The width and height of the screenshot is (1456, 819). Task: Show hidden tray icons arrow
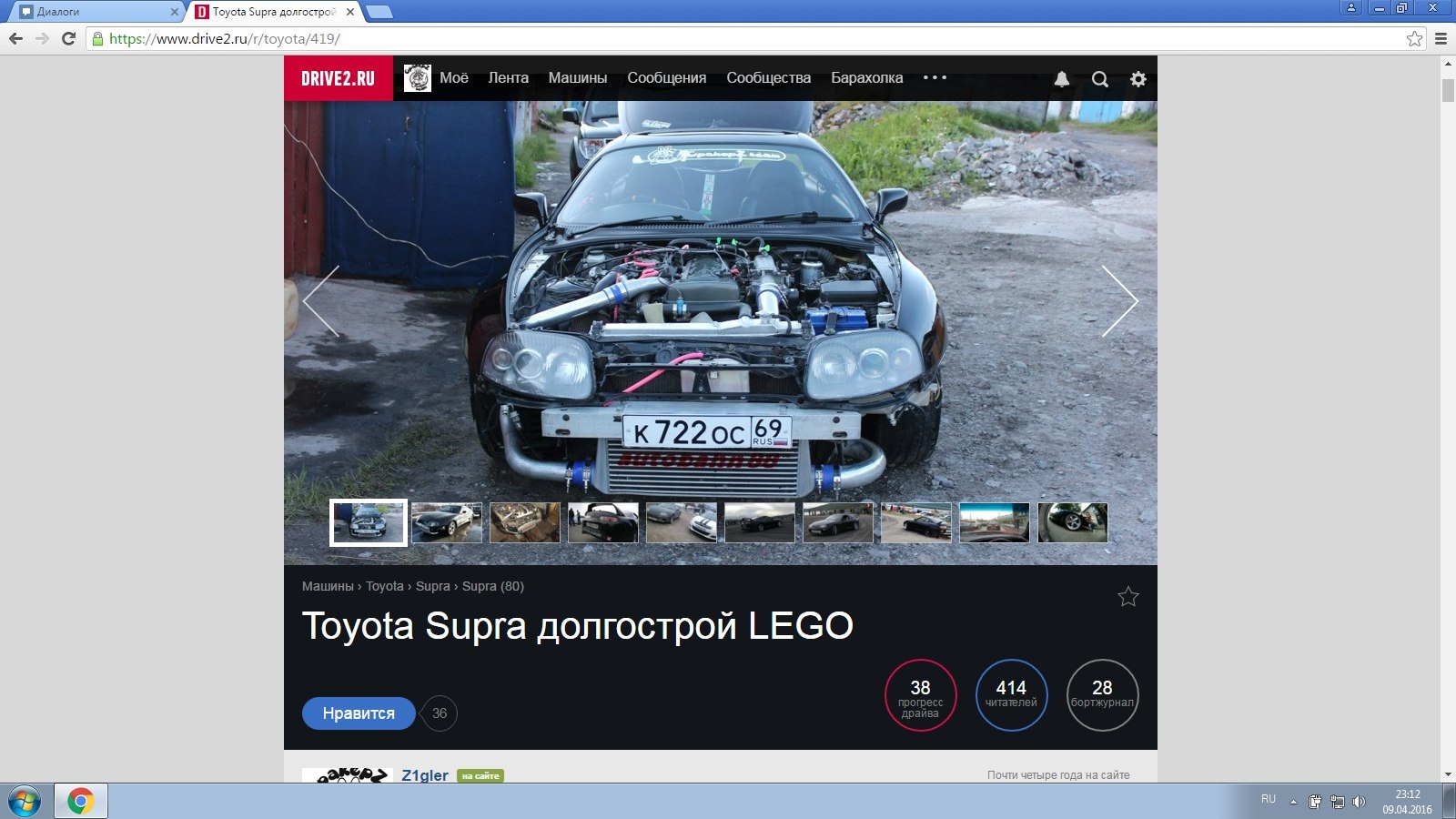(x=1293, y=802)
